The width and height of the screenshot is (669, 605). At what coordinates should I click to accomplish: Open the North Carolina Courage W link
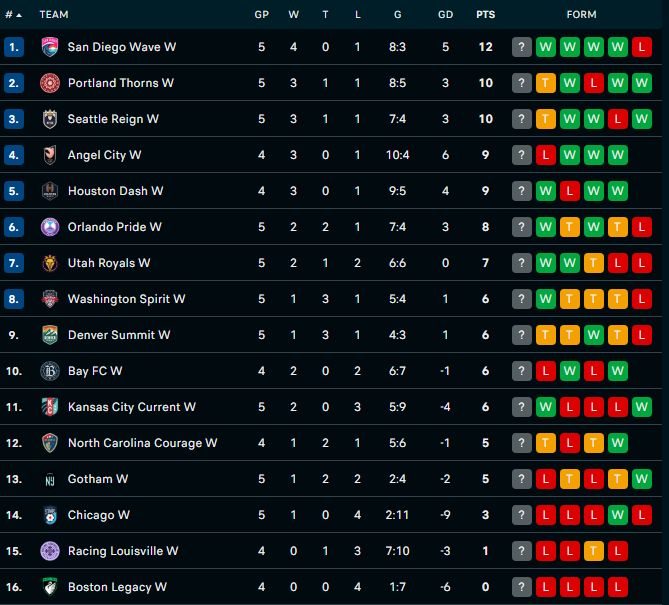coord(142,443)
